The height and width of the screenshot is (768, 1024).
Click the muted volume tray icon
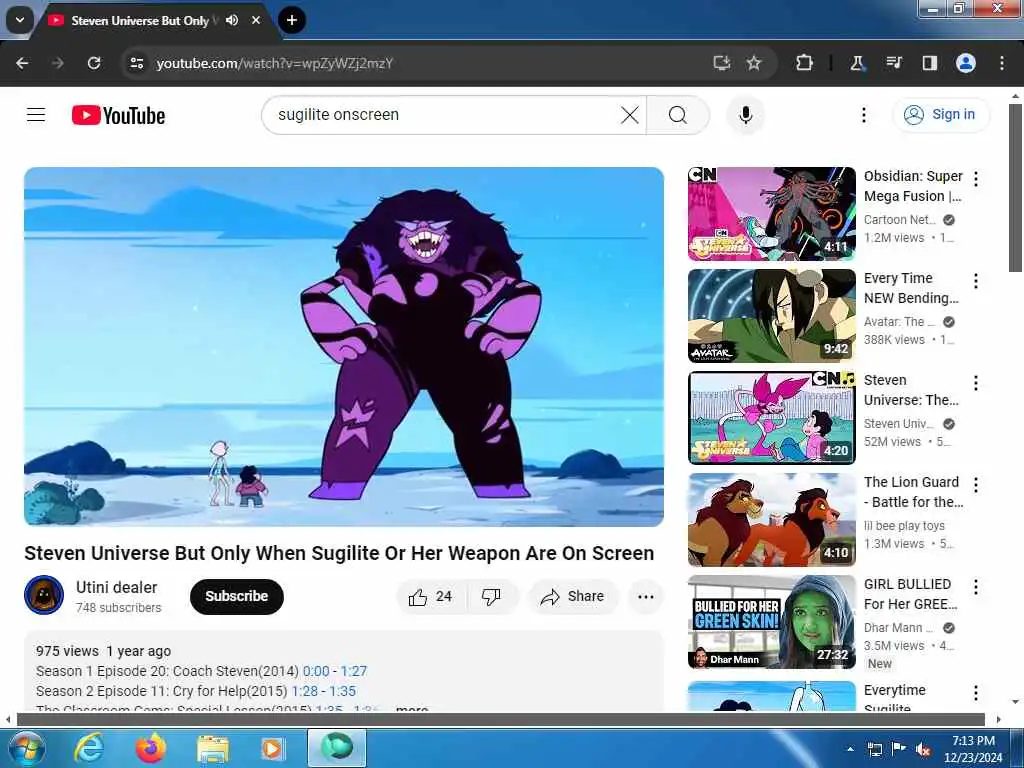[x=923, y=749]
